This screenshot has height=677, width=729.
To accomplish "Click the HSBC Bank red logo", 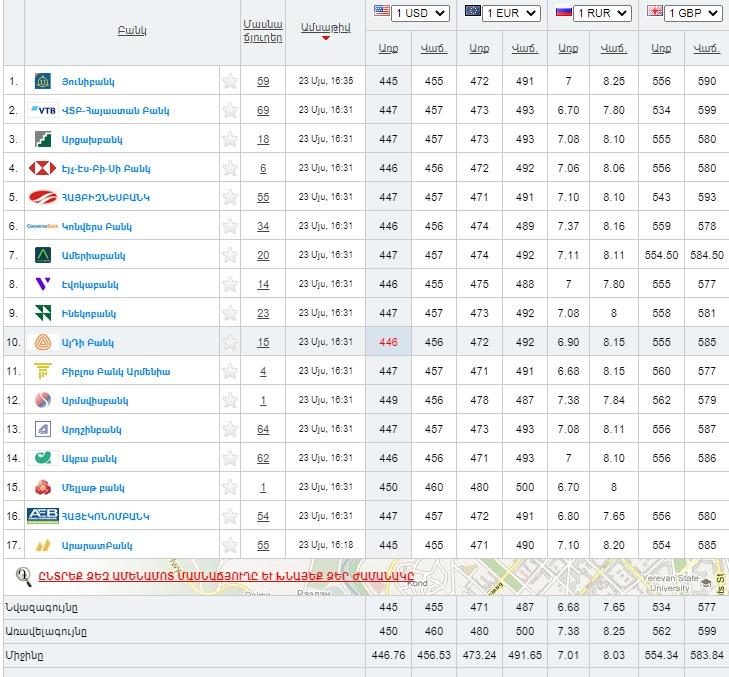I will click(x=42, y=168).
